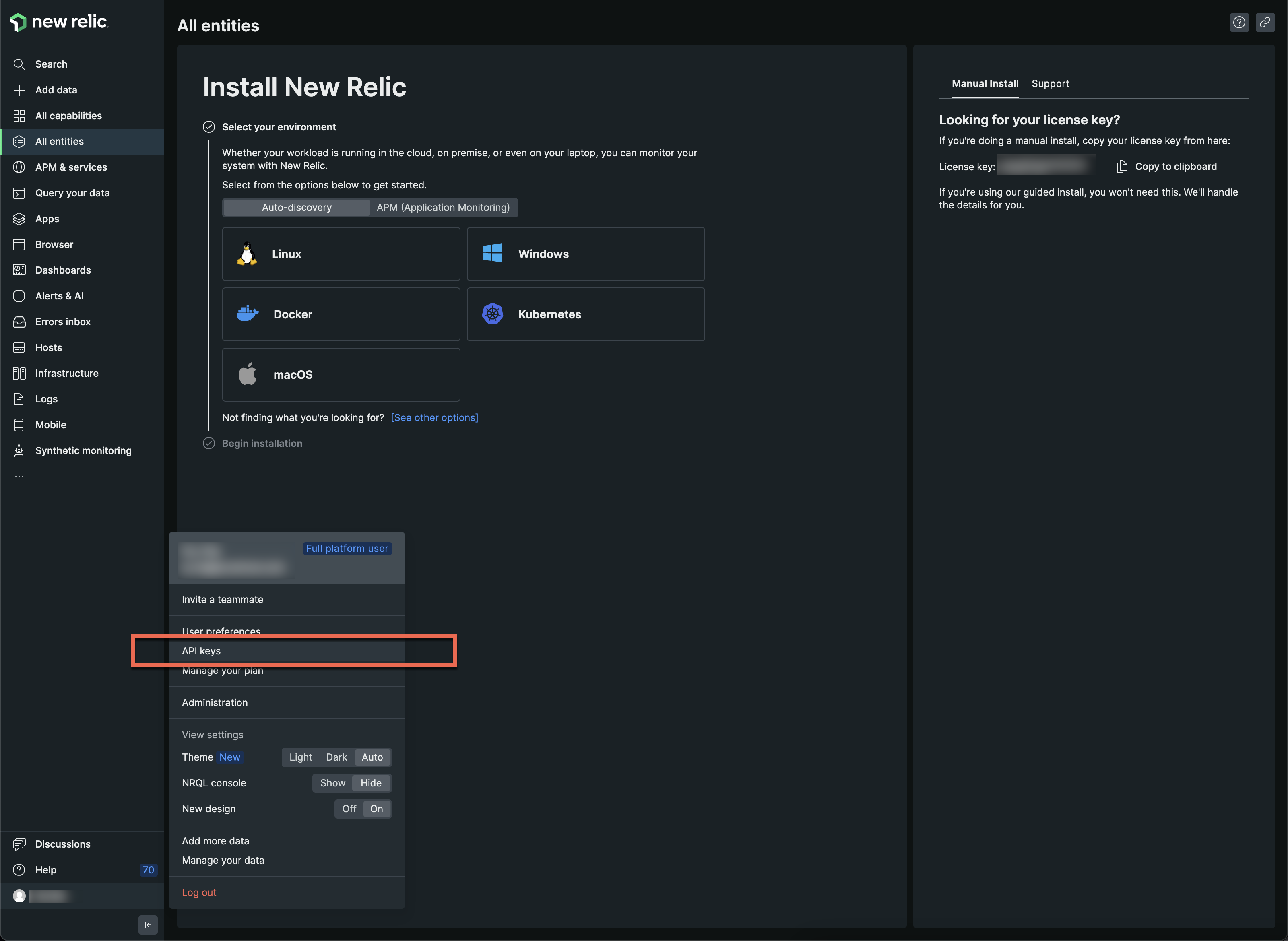Open help icon at top right
This screenshot has height=941, width=1288.
point(1239,22)
